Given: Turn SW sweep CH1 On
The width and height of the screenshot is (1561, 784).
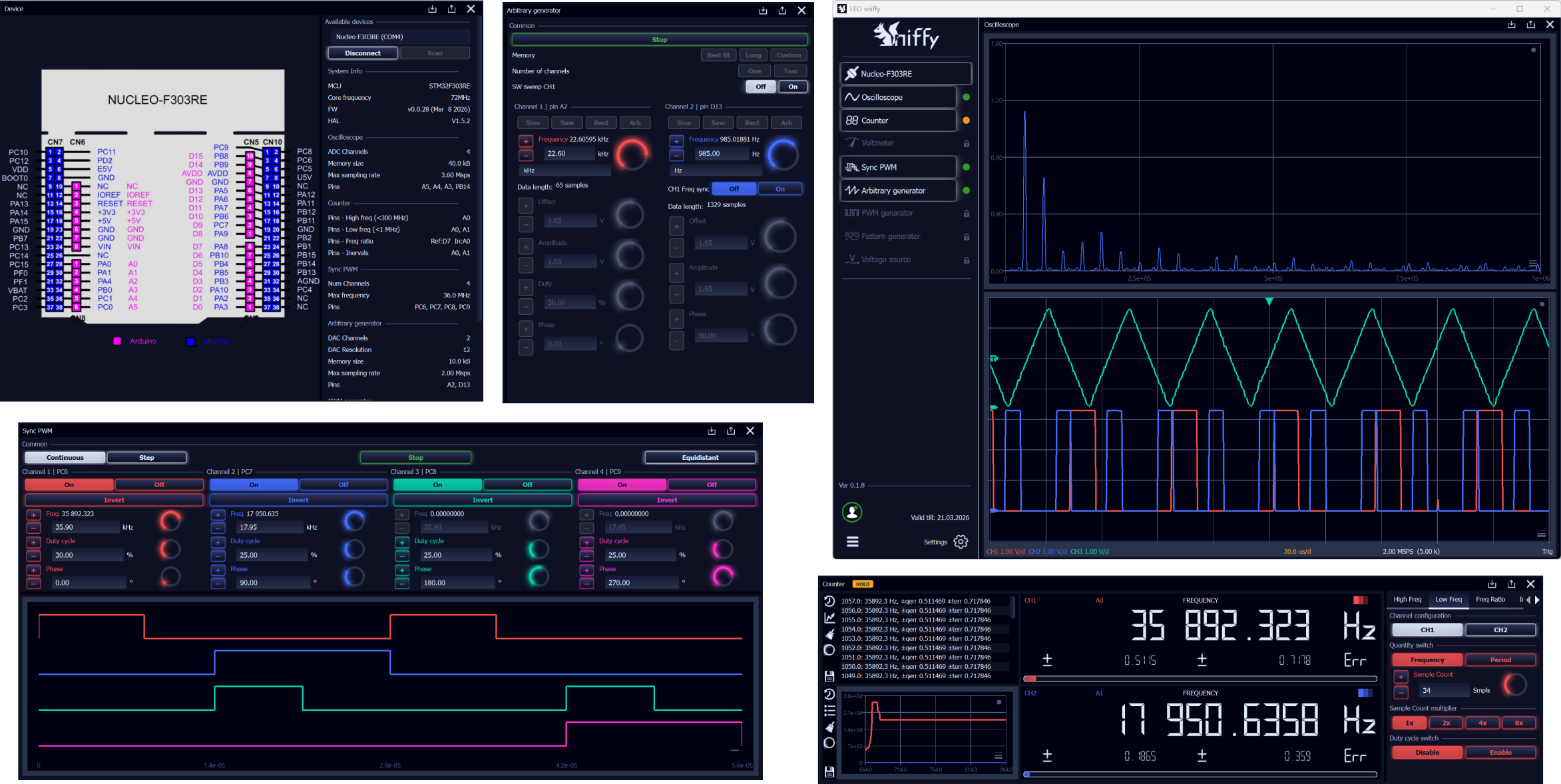Looking at the screenshot, I should pos(792,87).
